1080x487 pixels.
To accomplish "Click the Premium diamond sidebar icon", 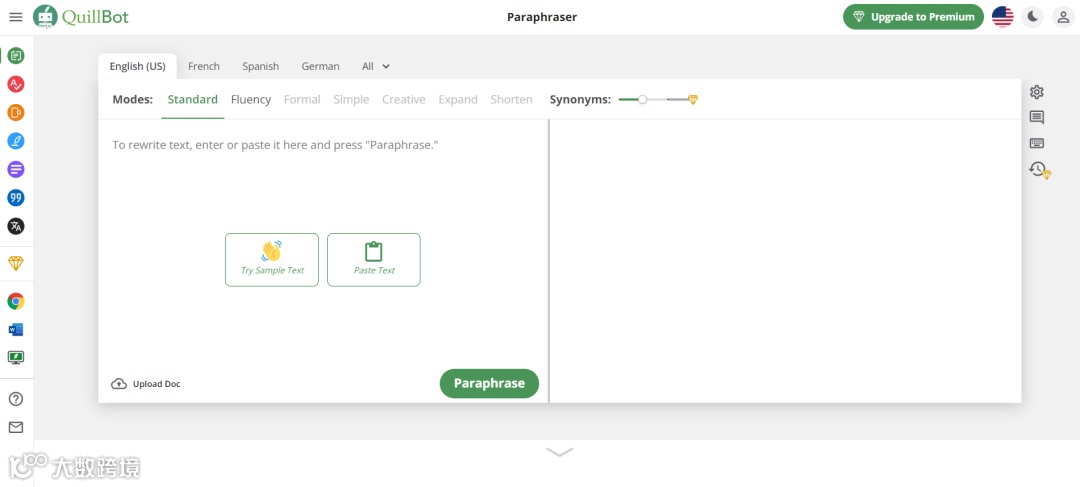I will click(x=16, y=263).
